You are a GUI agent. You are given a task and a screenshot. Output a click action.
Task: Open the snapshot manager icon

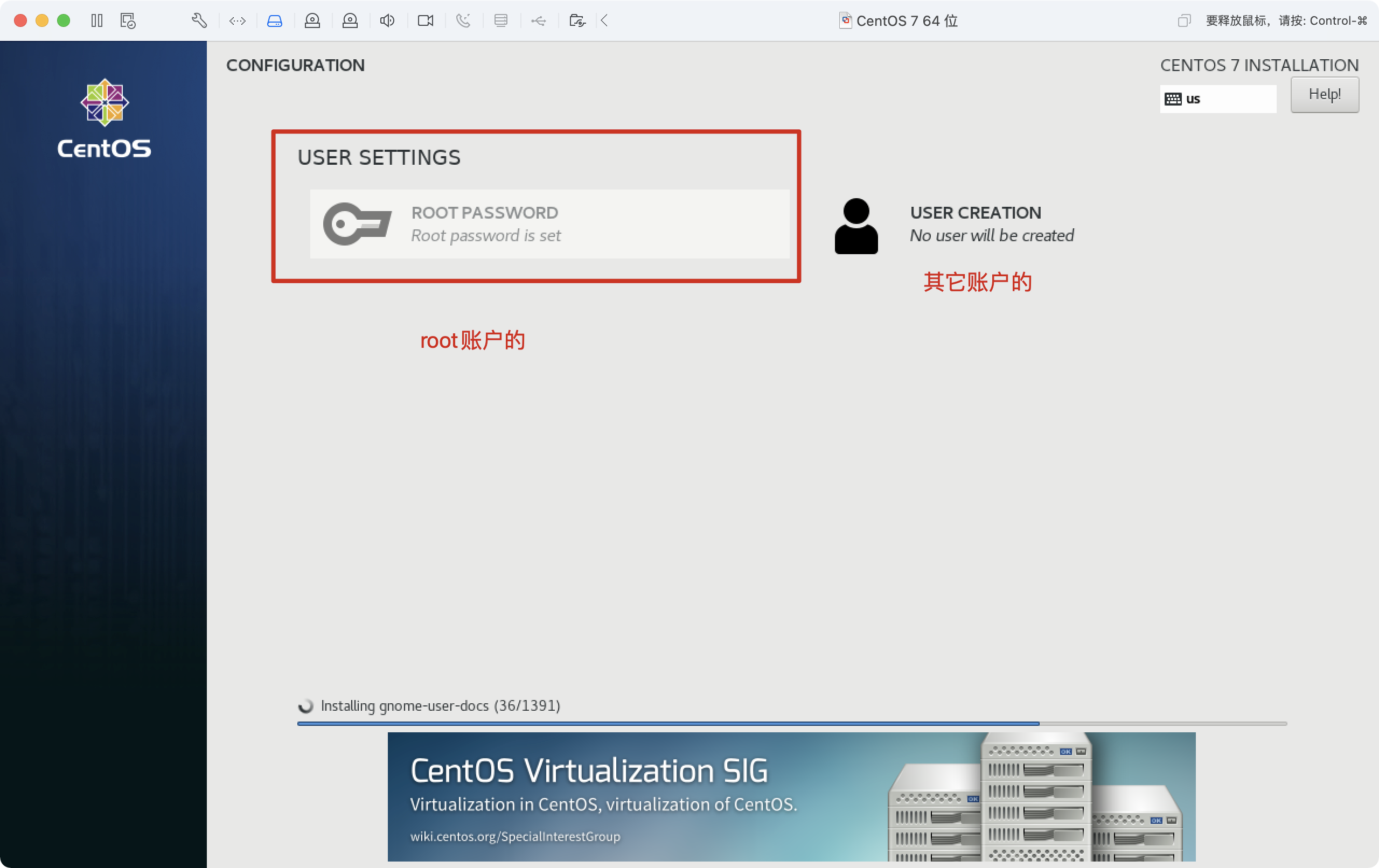click(128, 20)
